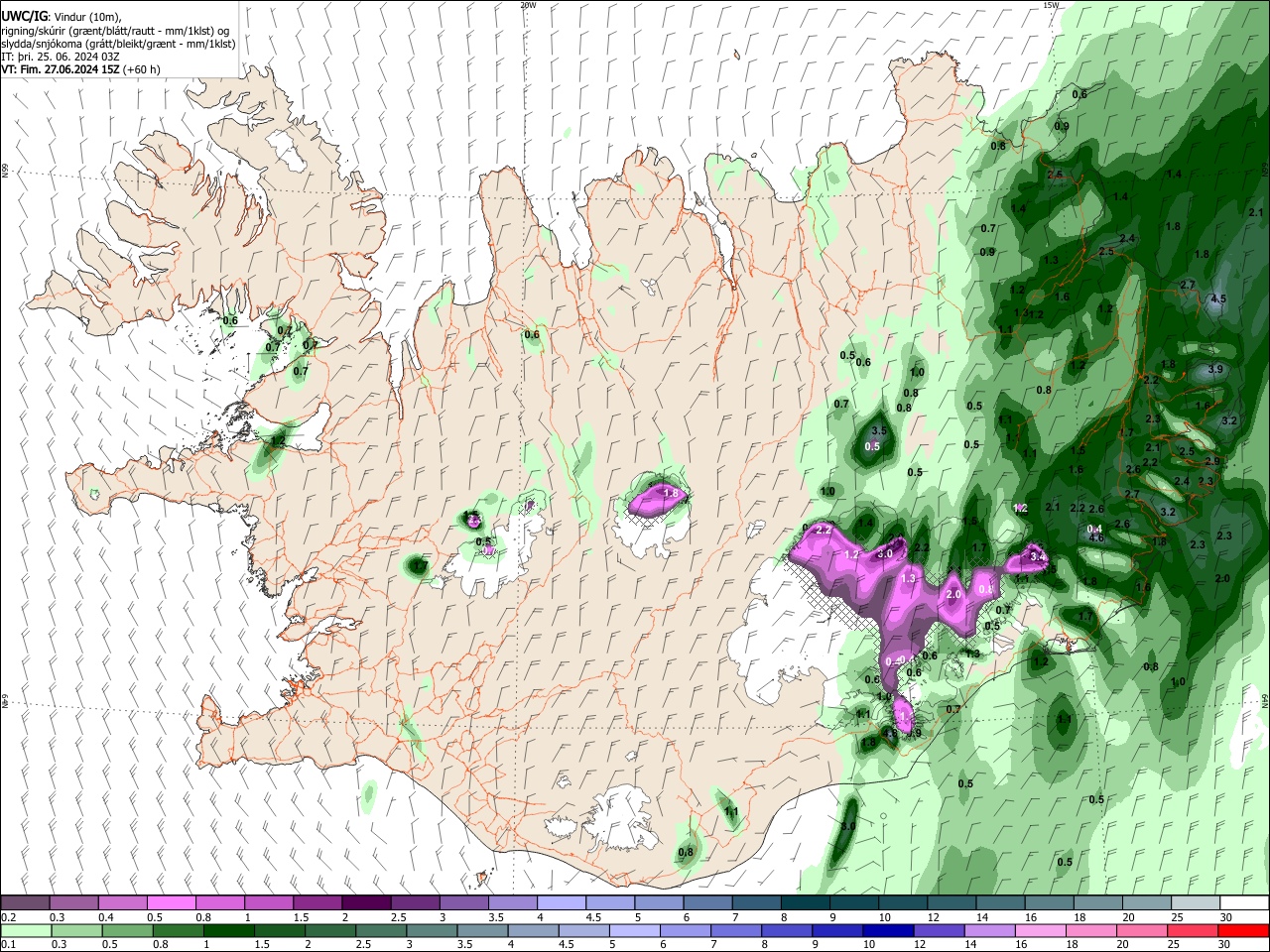Click the map value "3.9"

tap(1215, 369)
